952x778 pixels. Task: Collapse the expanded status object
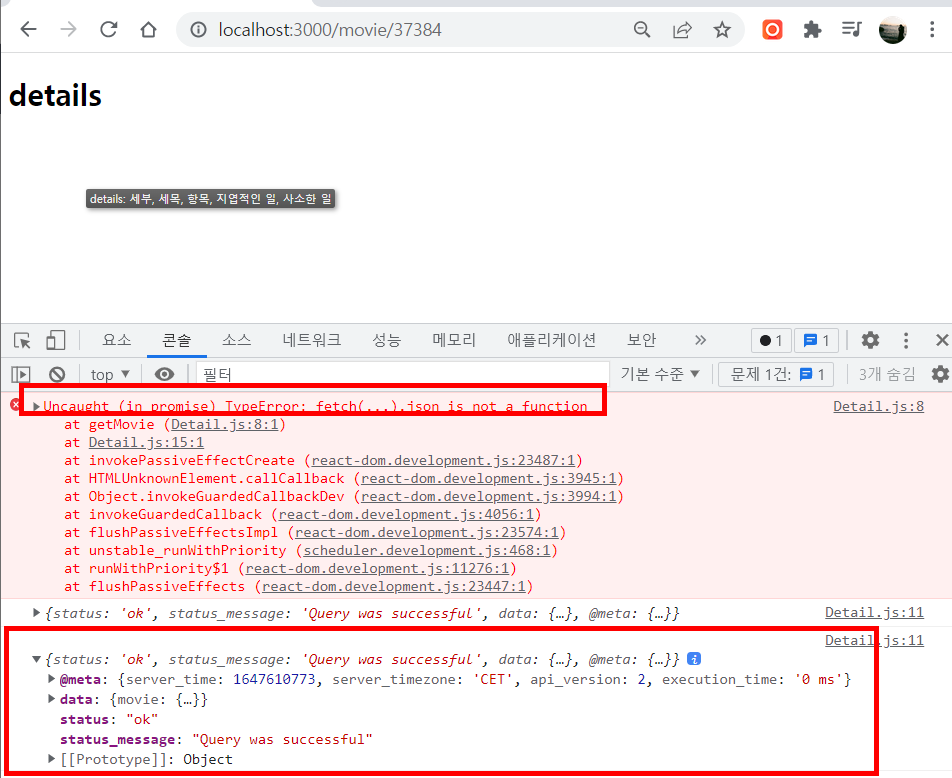[x=36, y=659]
